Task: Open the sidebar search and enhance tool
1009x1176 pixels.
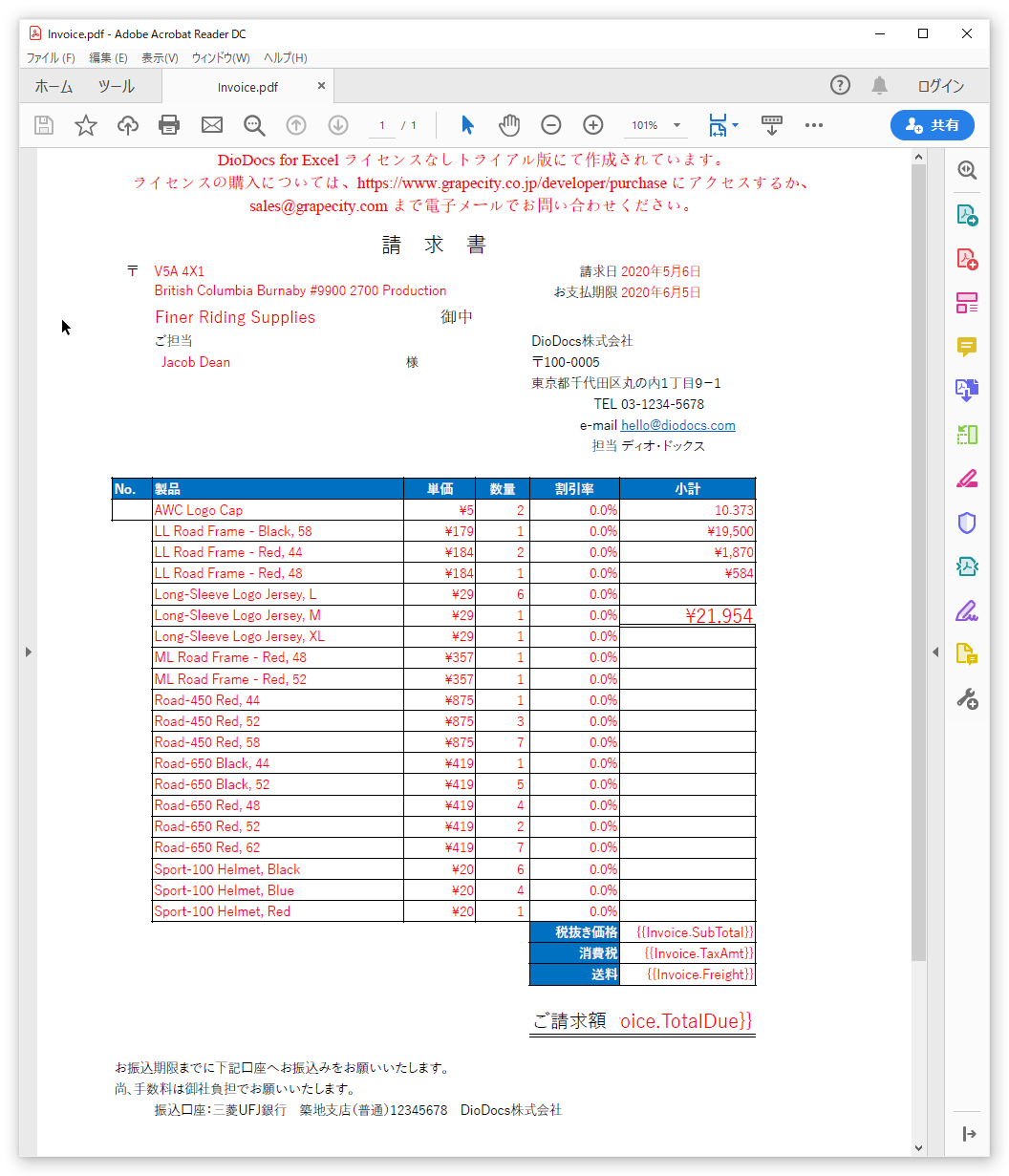Action: [x=967, y=170]
